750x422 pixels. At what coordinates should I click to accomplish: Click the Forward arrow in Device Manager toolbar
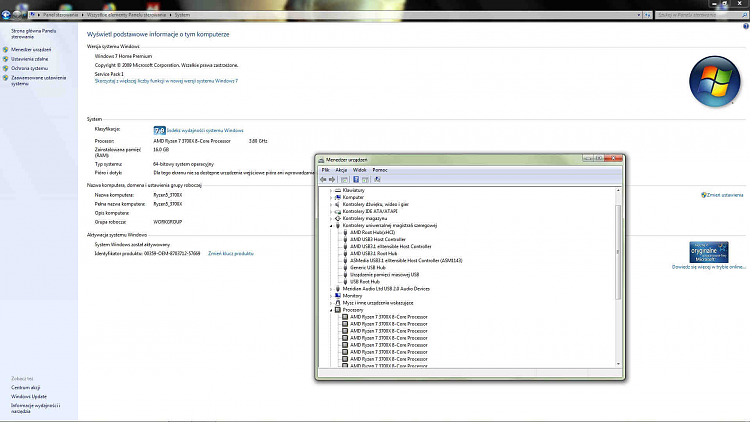point(332,179)
